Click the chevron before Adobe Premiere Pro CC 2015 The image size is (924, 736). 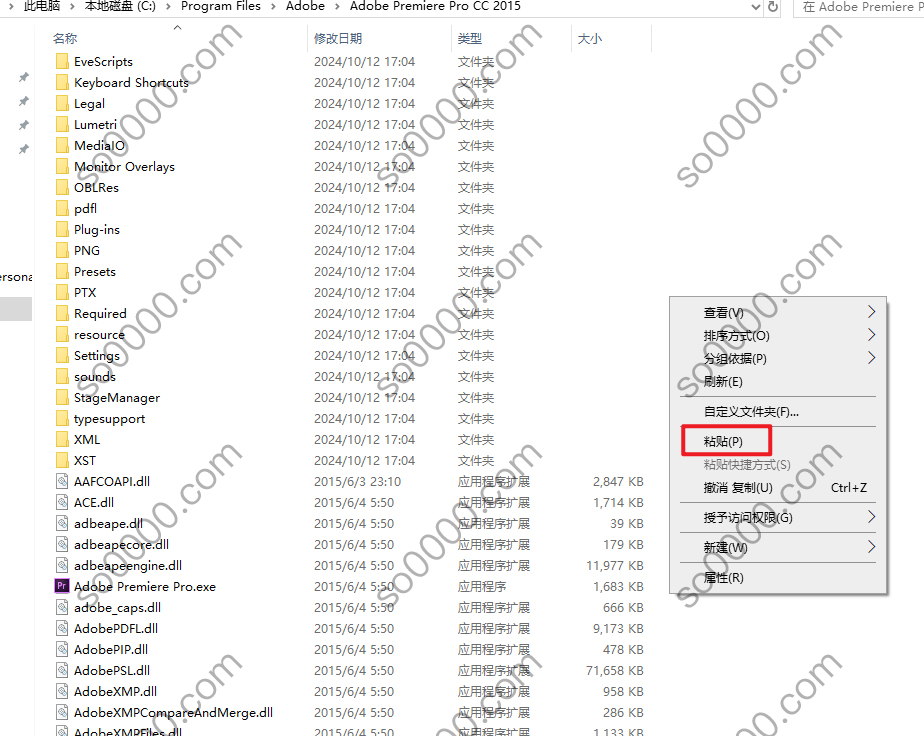[x=337, y=6]
